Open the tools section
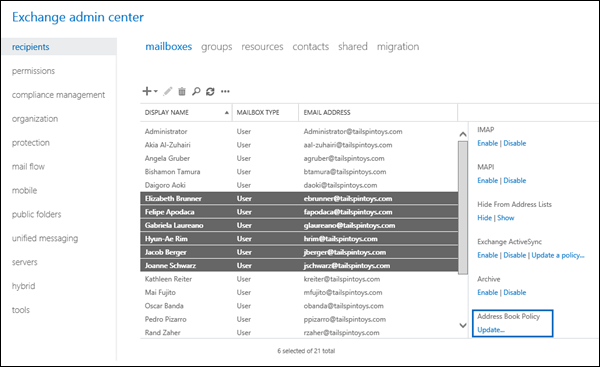Image resolution: width=600 pixels, height=367 pixels. tap(21, 310)
